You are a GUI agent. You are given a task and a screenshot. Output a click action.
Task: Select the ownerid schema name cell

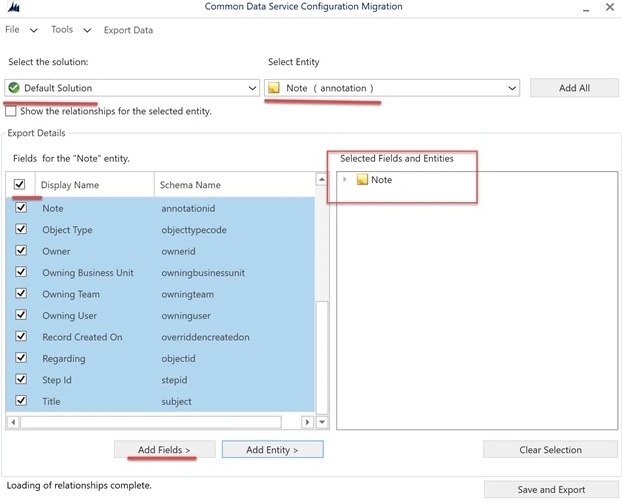pos(178,251)
